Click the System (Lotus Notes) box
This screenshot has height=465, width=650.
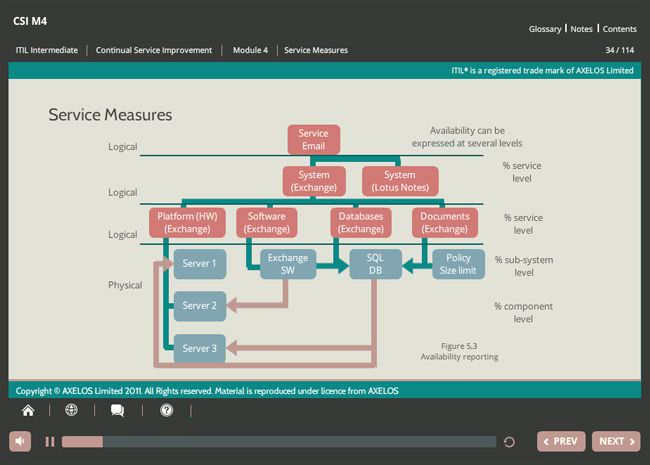400,181
